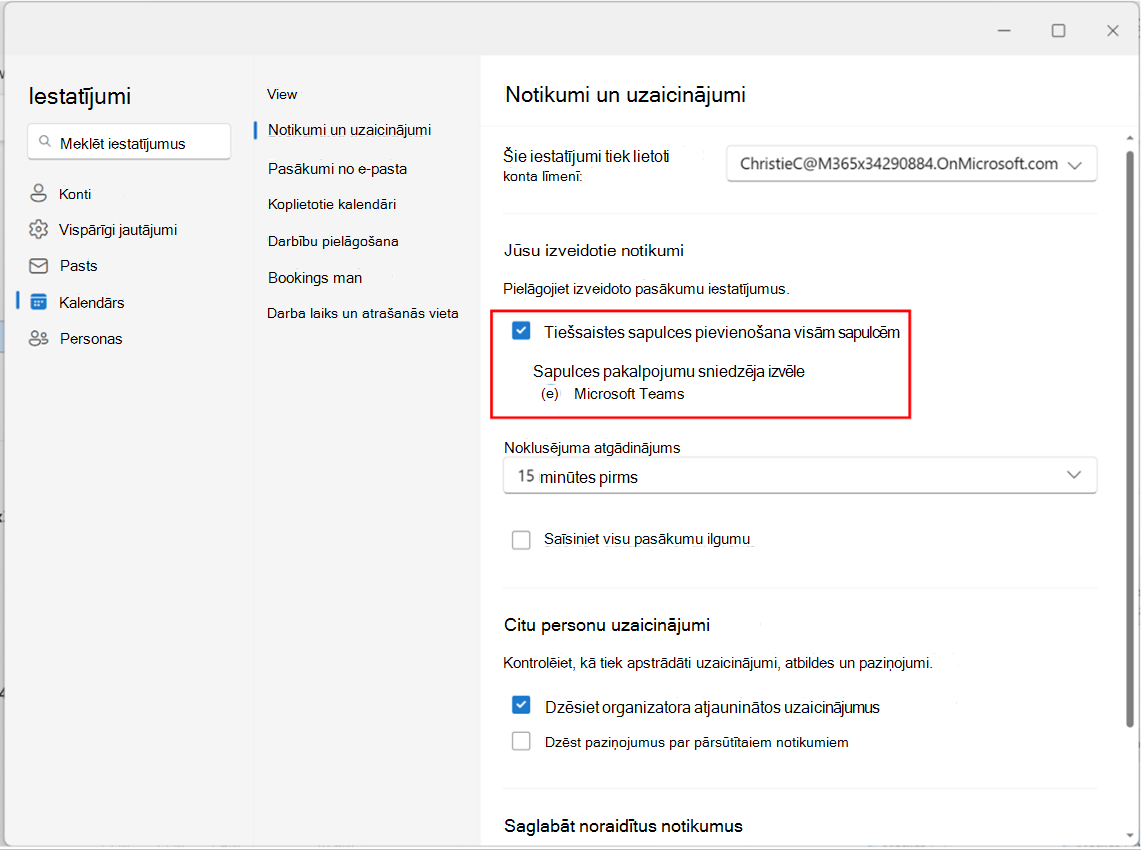Go to Vispārīgi jautājumi category
This screenshot has height=850, width=1141.
[x=118, y=230]
